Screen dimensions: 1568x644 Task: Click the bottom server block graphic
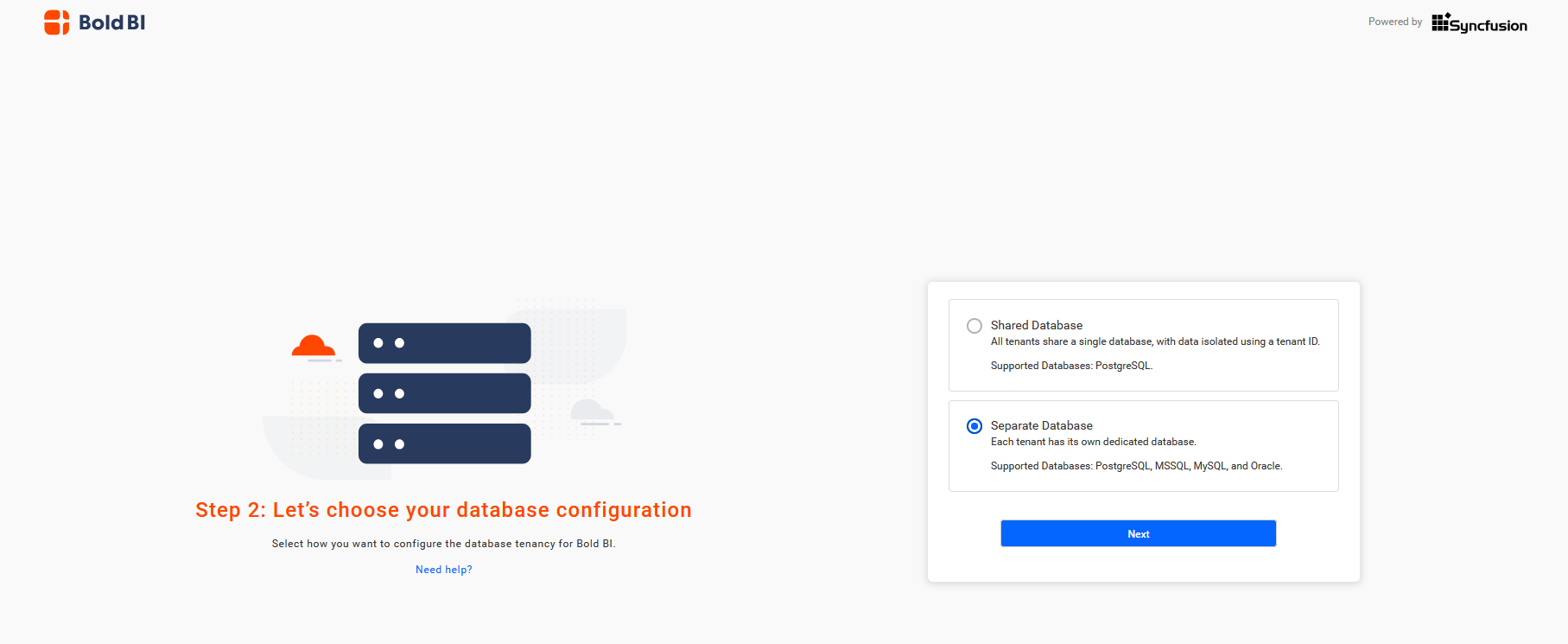click(x=444, y=443)
